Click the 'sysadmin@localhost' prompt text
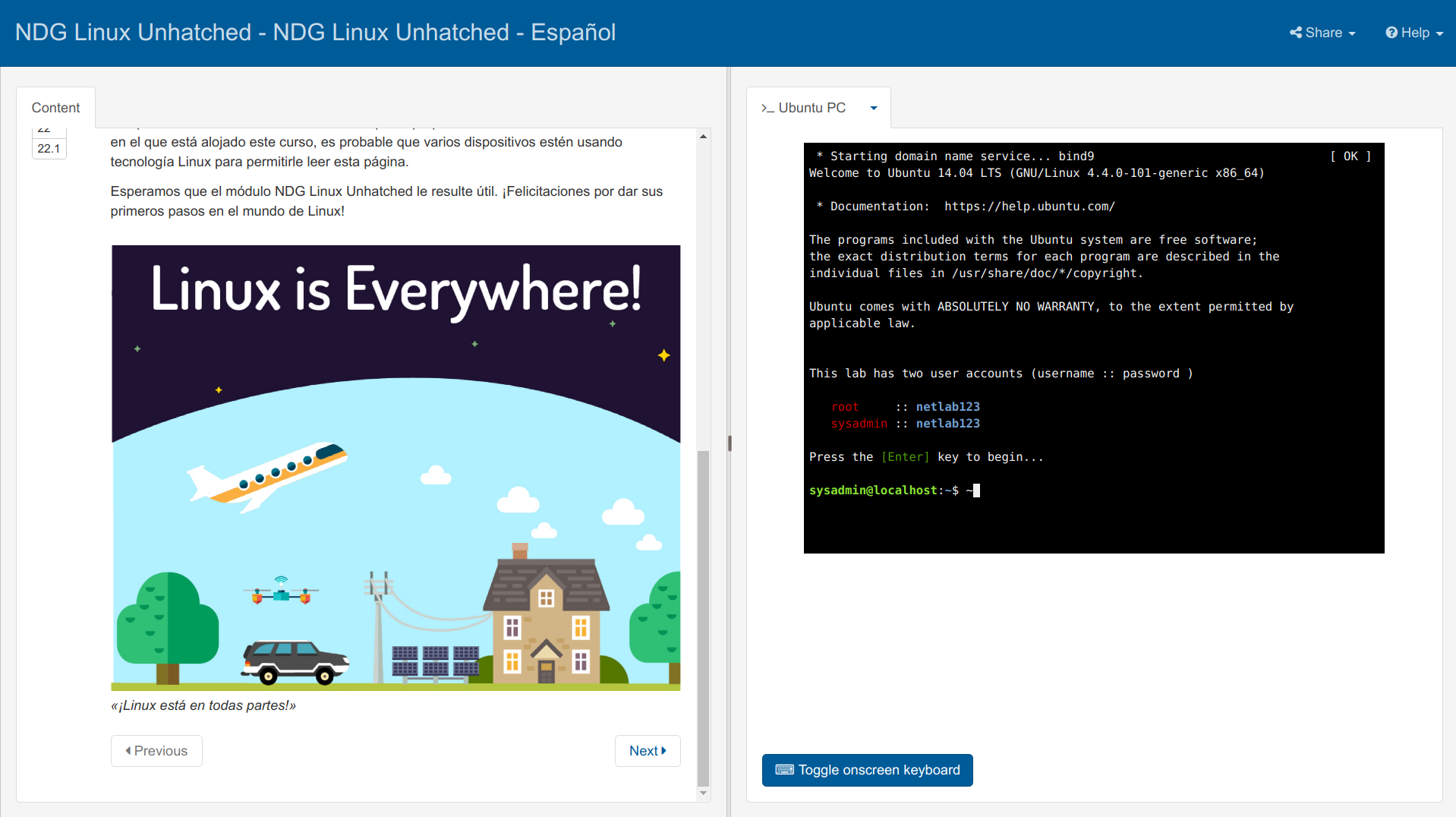This screenshot has height=817, width=1456. 873,491
